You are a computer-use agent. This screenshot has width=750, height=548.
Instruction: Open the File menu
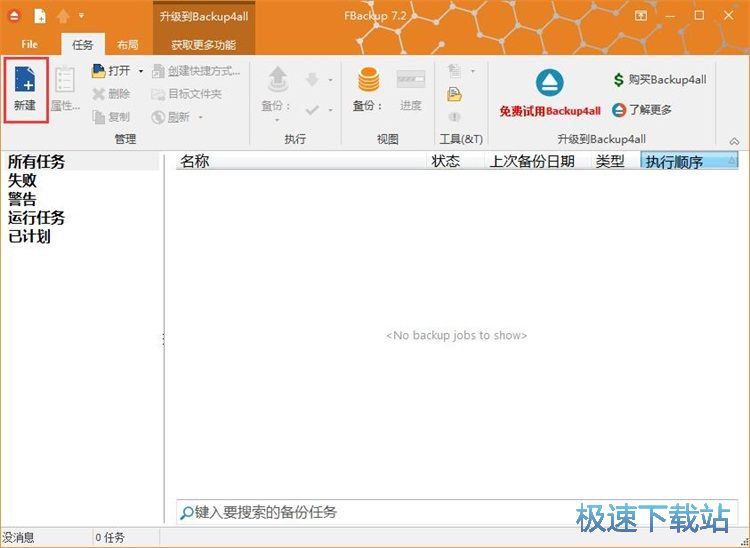click(x=29, y=44)
